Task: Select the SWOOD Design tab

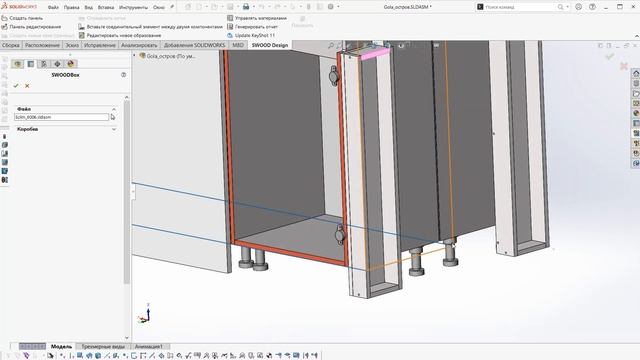Action: point(269,45)
